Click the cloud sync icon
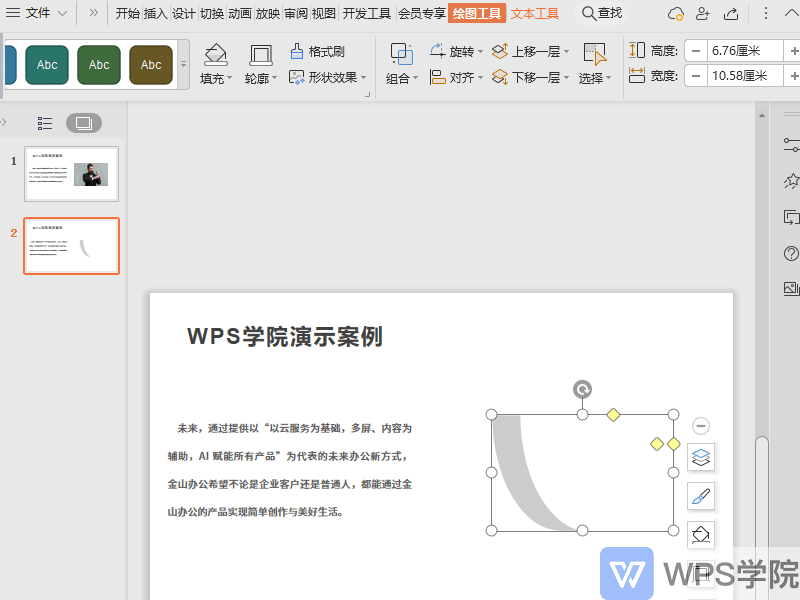 click(676, 13)
